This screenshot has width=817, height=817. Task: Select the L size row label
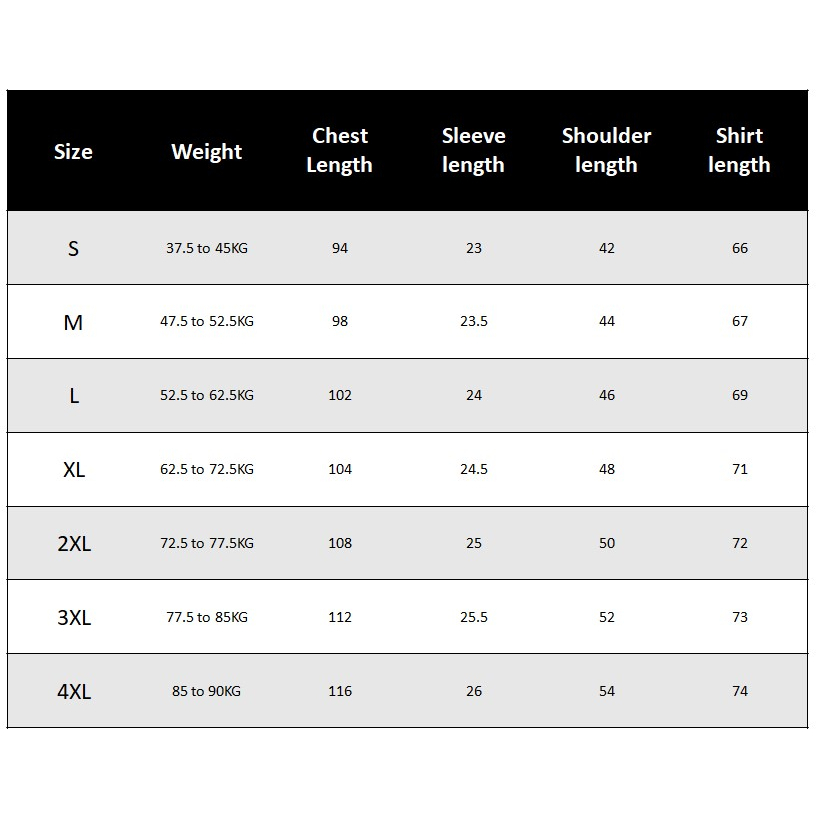(x=74, y=396)
